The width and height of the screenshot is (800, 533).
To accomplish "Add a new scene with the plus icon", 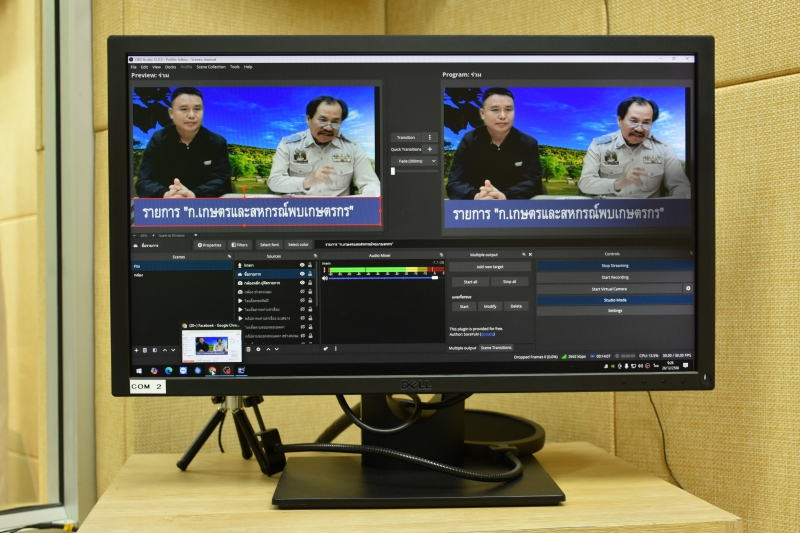I will point(136,350).
